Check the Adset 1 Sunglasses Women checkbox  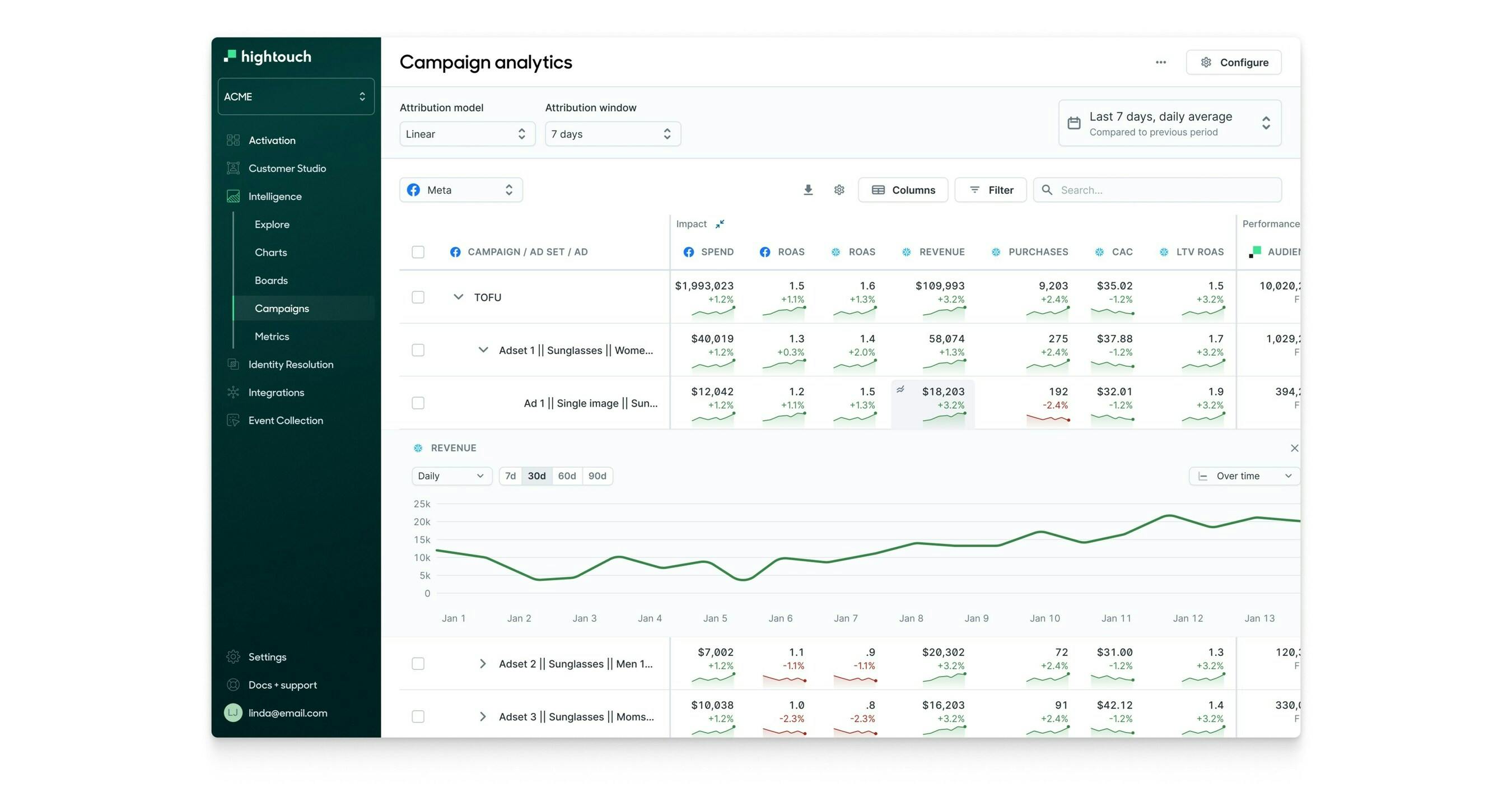418,350
